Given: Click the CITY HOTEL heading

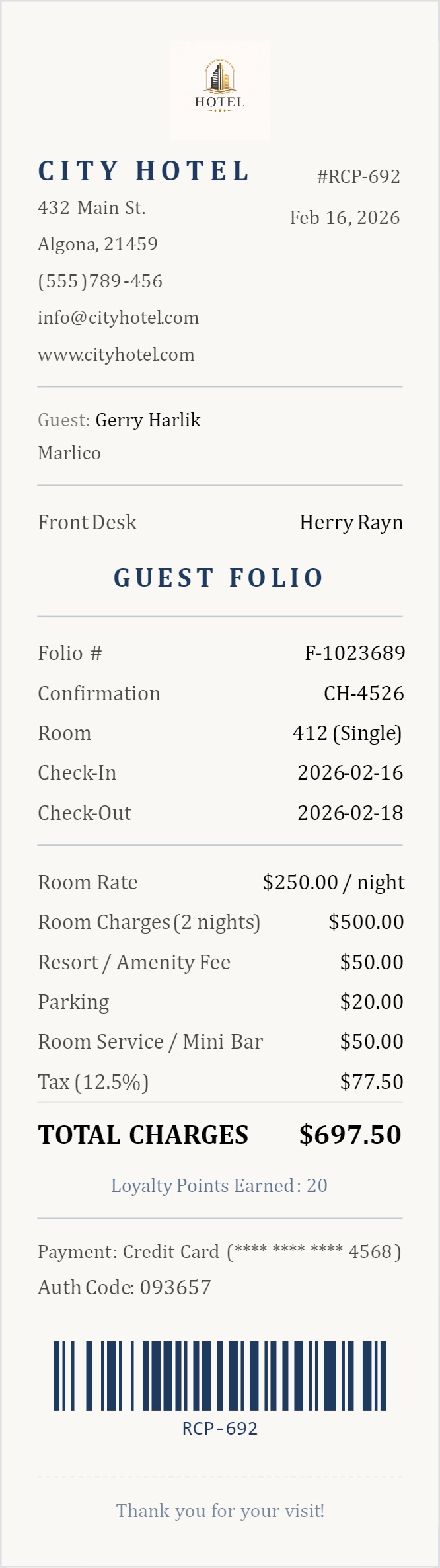Looking at the screenshot, I should pyautogui.click(x=144, y=172).
